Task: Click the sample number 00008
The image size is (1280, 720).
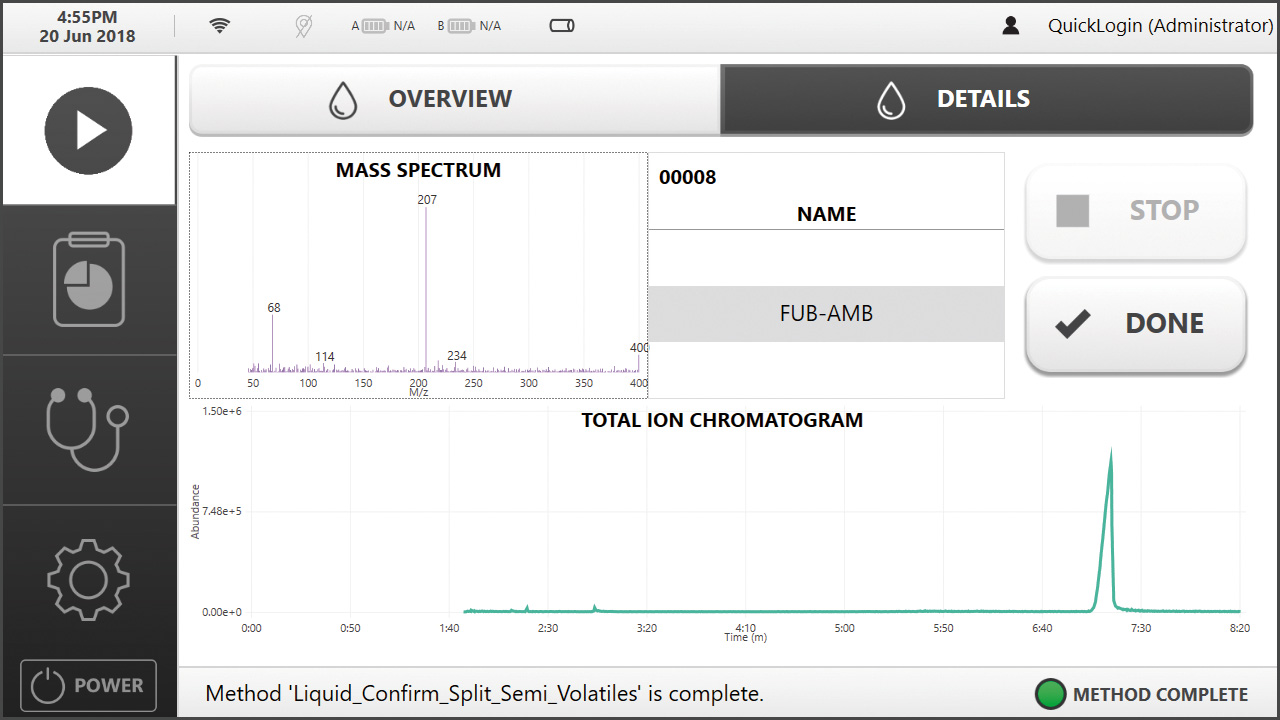Action: coord(687,178)
